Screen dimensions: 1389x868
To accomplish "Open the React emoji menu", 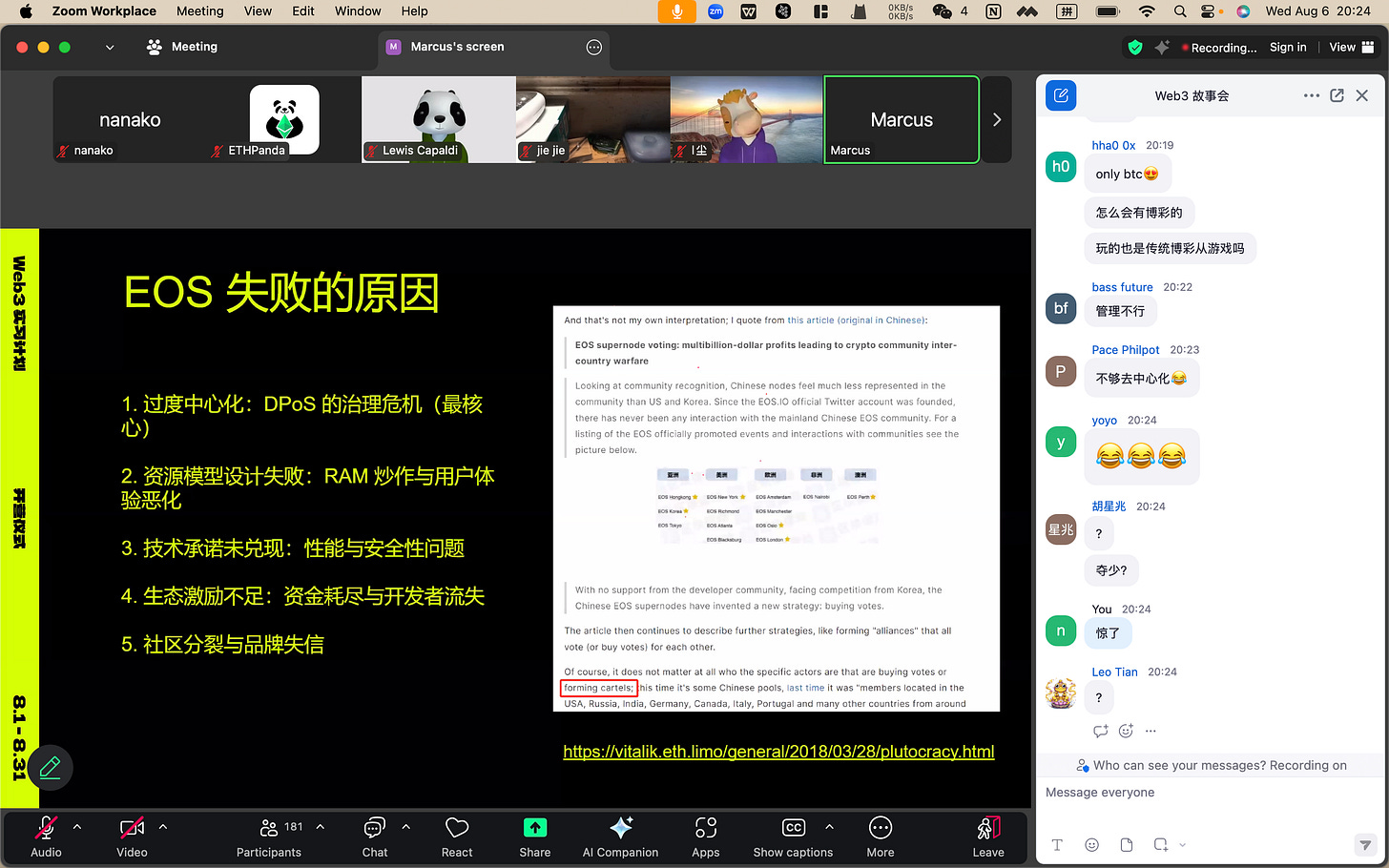I will point(457,837).
